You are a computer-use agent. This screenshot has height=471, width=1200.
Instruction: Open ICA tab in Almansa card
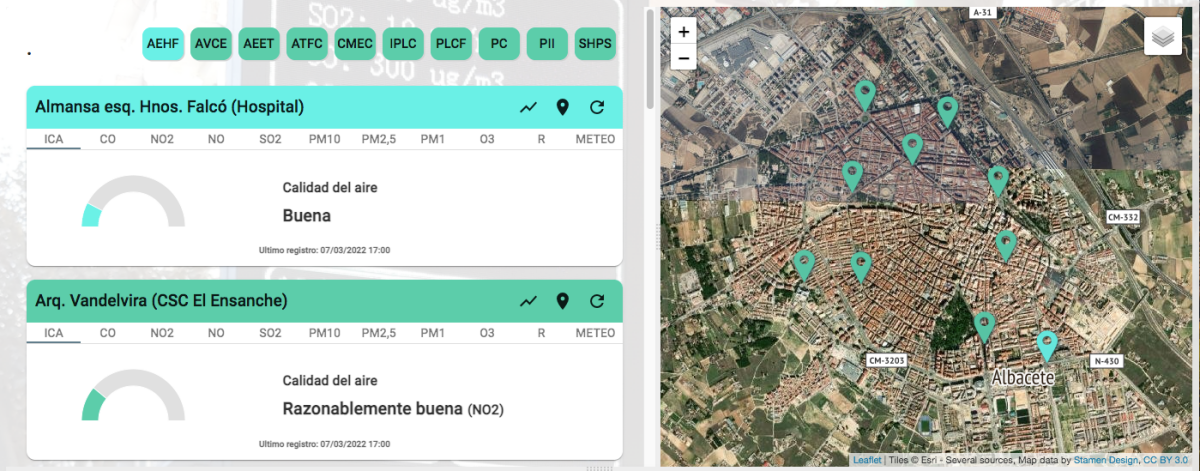[54, 138]
